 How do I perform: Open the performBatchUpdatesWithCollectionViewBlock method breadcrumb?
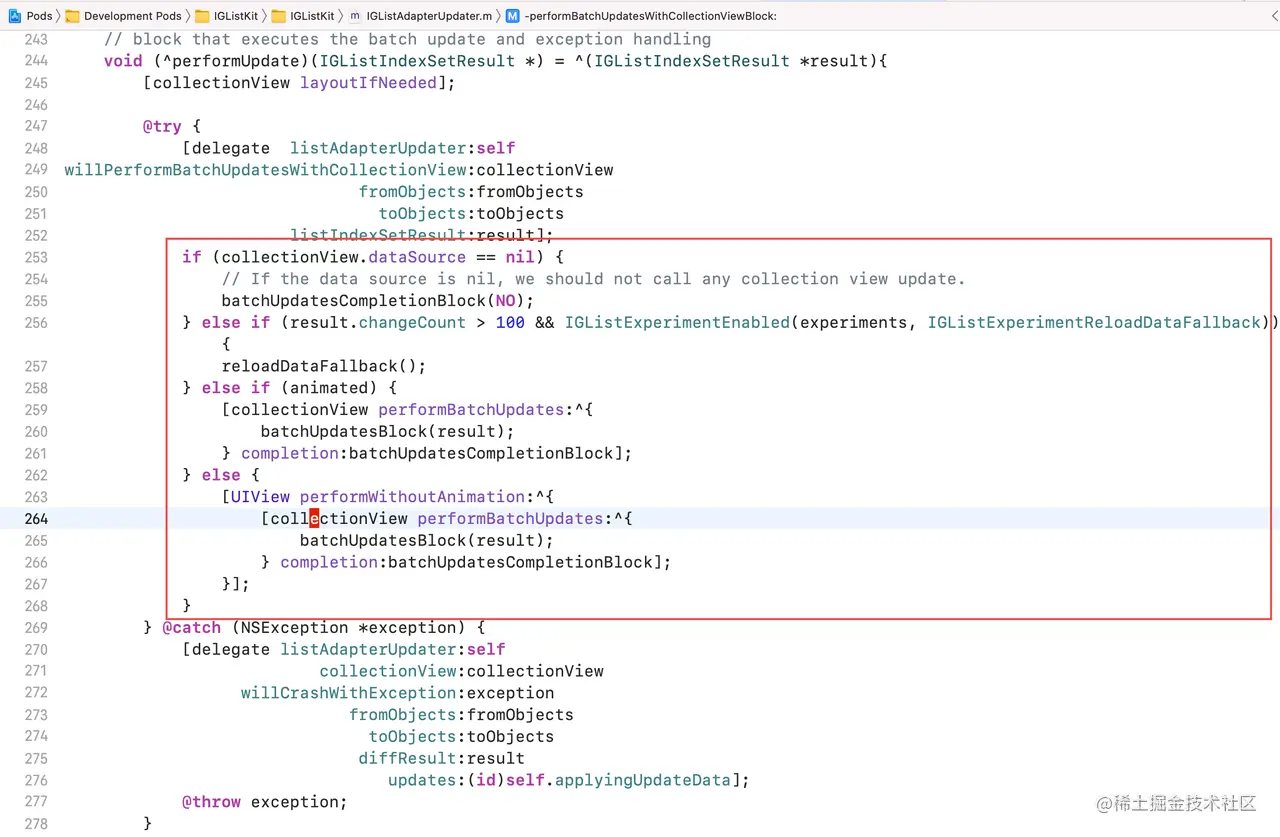click(x=641, y=16)
